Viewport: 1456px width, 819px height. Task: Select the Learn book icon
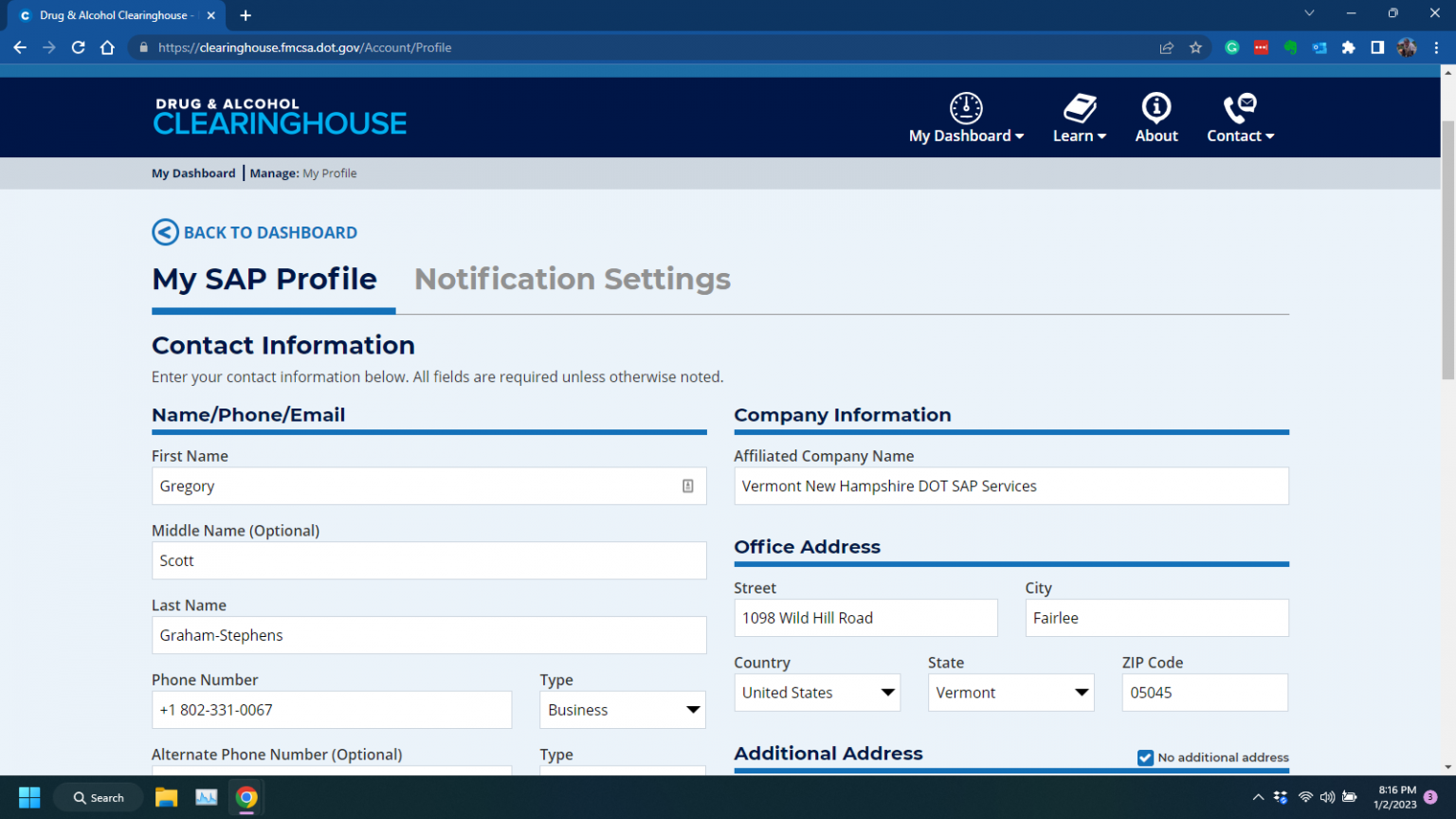click(x=1079, y=108)
